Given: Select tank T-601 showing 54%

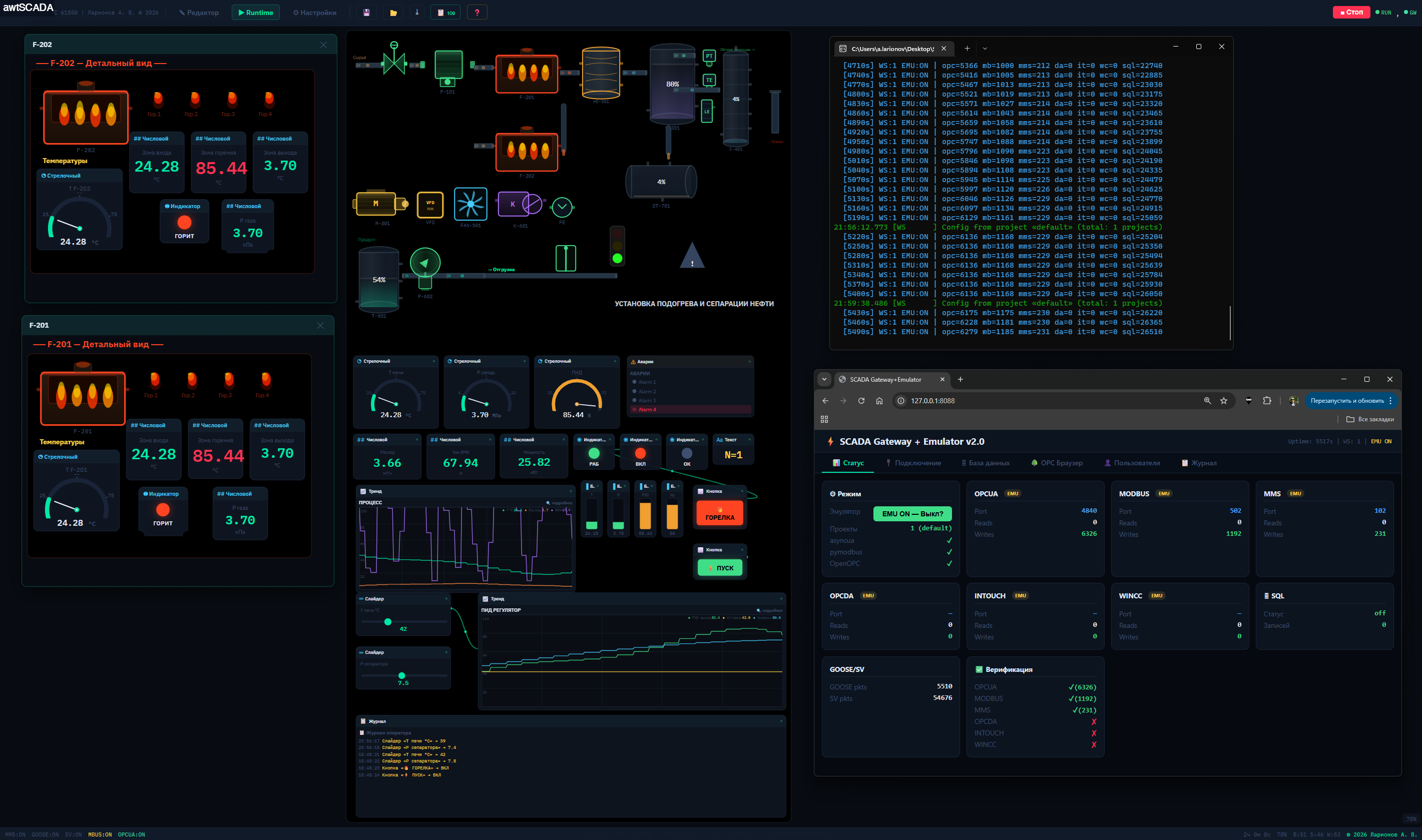Looking at the screenshot, I should point(379,280).
